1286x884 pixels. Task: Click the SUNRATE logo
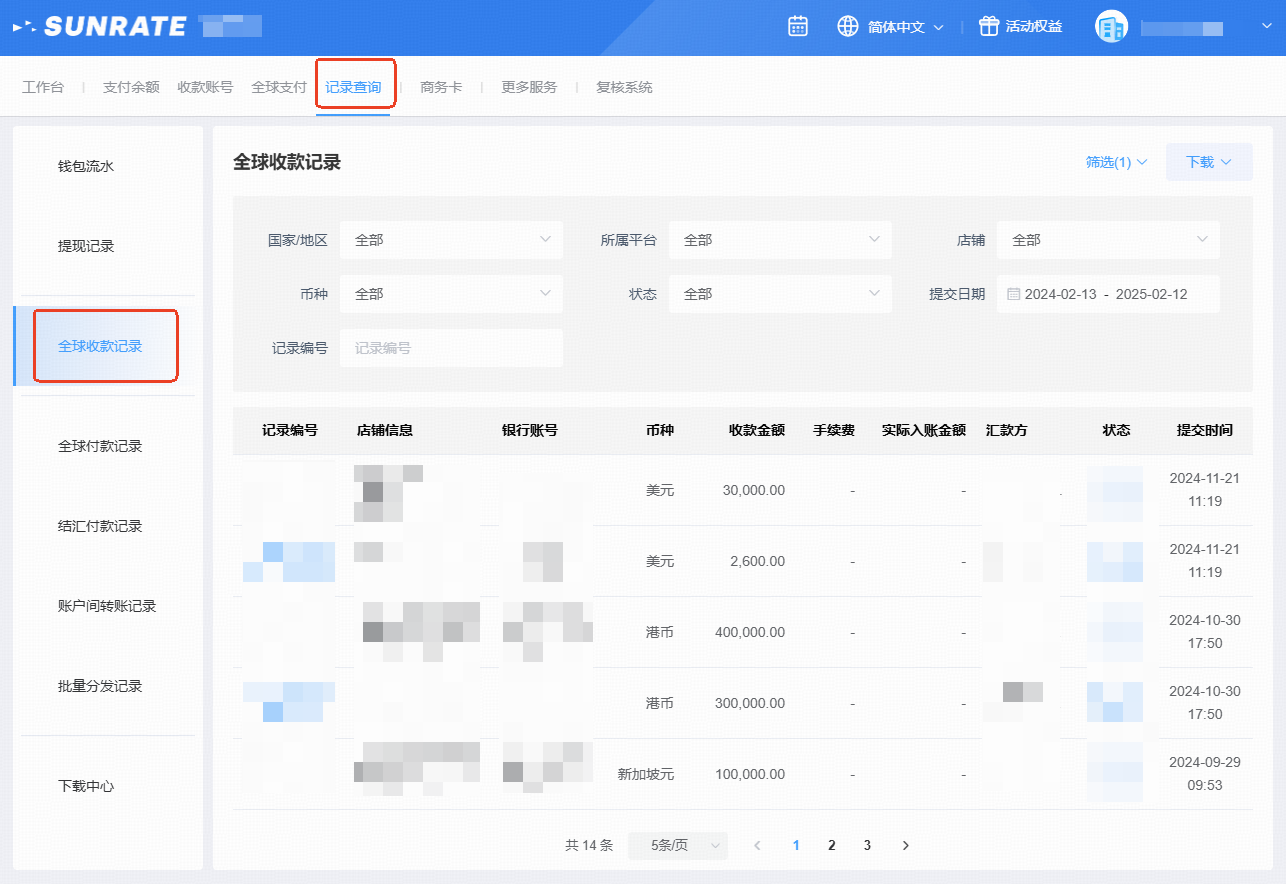tap(100, 26)
